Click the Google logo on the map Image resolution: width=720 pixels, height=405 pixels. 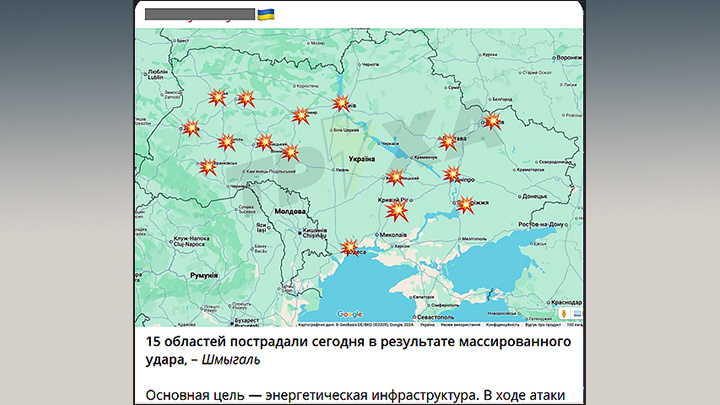349,314
